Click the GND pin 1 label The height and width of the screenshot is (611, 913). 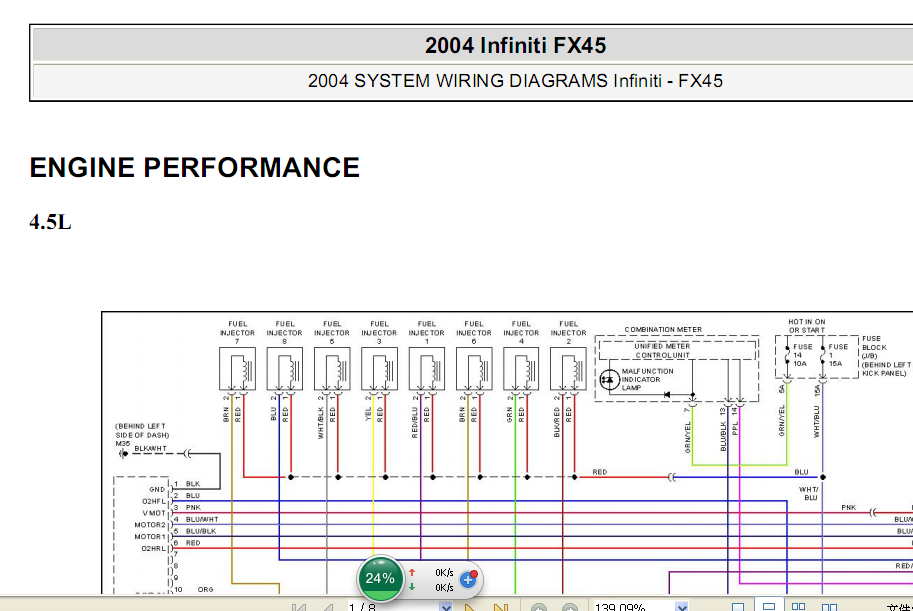[x=157, y=489]
